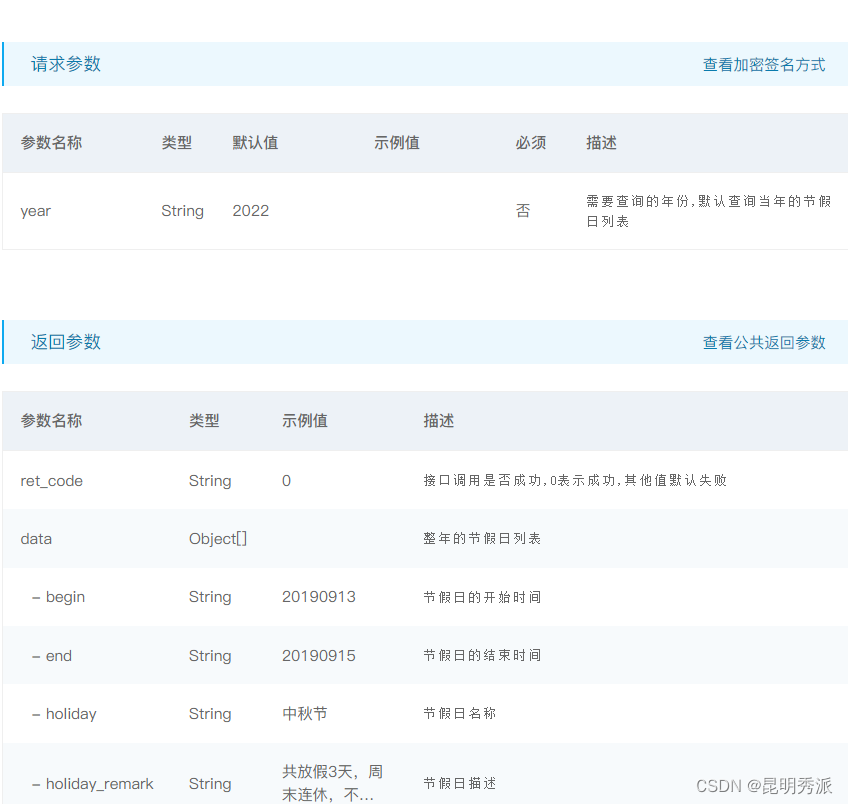848x804 pixels.
Task: Click the description 节假日的结束时间
Action: (x=482, y=655)
